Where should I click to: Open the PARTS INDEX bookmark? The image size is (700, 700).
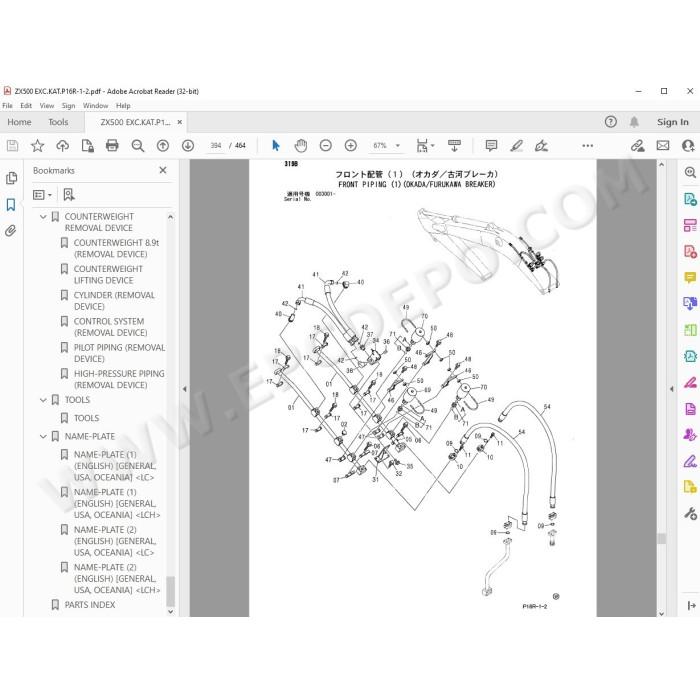pos(90,604)
